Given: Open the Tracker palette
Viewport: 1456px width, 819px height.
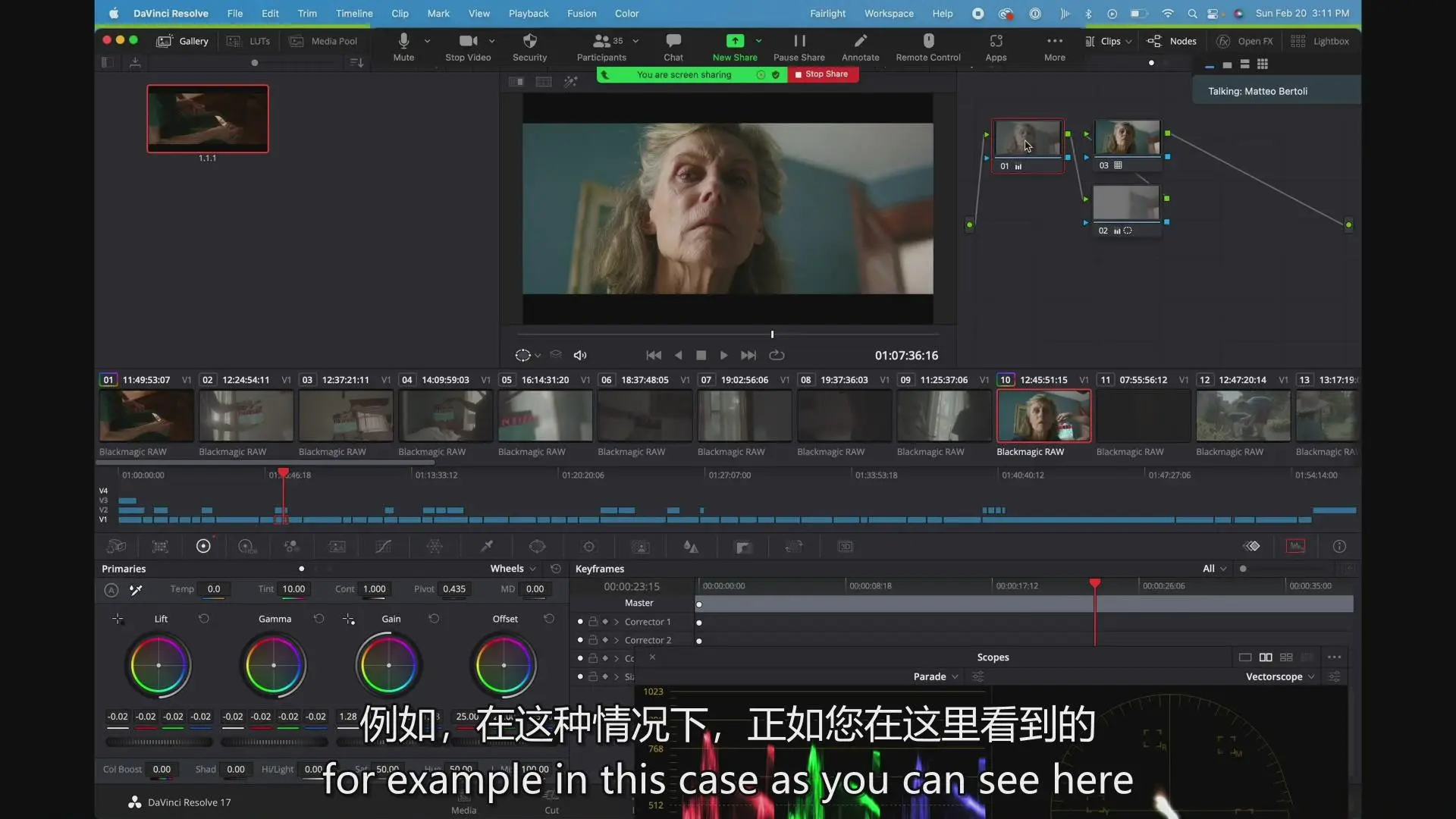Looking at the screenshot, I should click(x=588, y=546).
